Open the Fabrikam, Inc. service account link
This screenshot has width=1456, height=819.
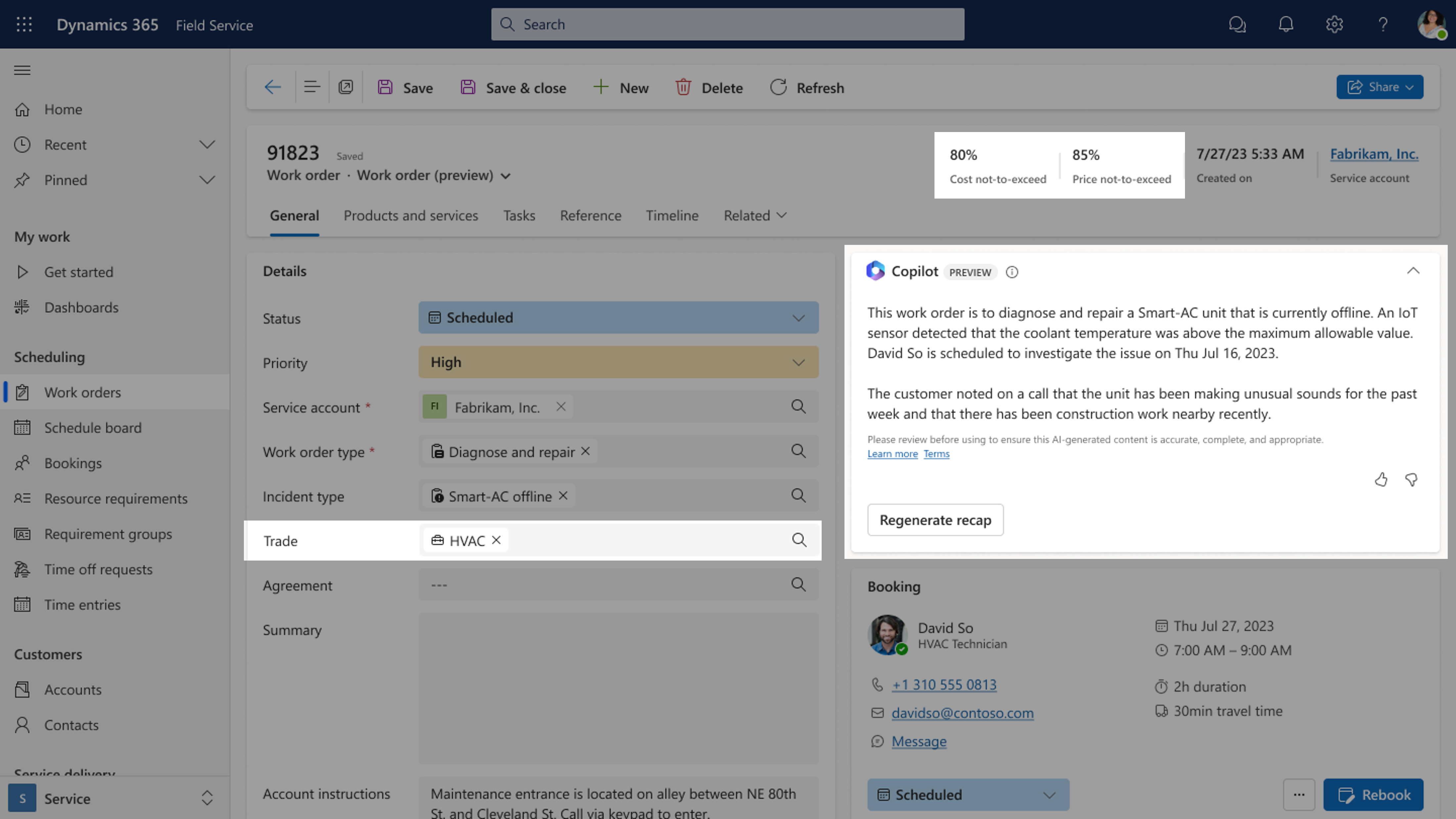pyautogui.click(x=1374, y=154)
